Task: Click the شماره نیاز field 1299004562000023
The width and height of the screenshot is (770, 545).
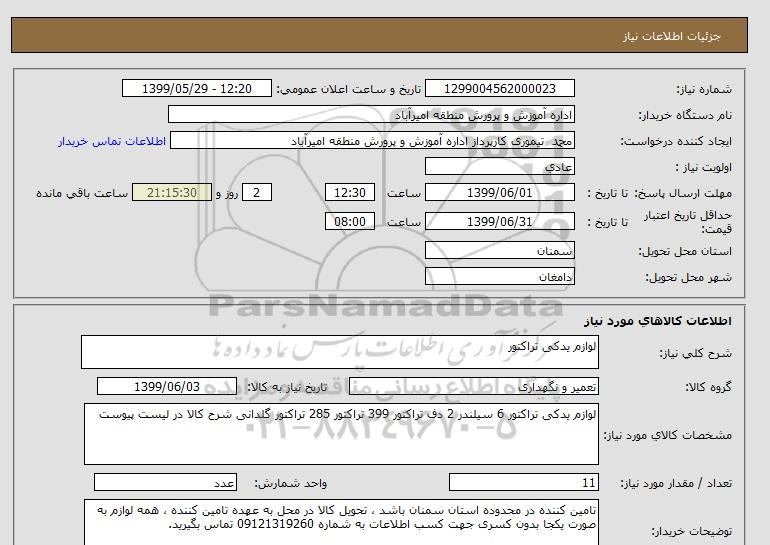Action: [499, 88]
